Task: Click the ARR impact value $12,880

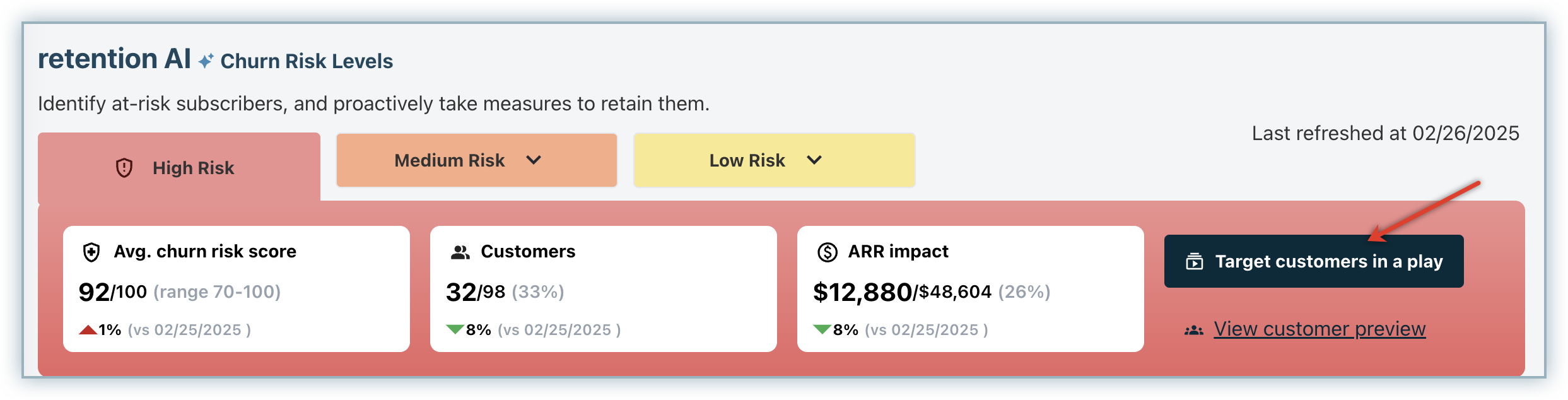Action: [x=862, y=292]
